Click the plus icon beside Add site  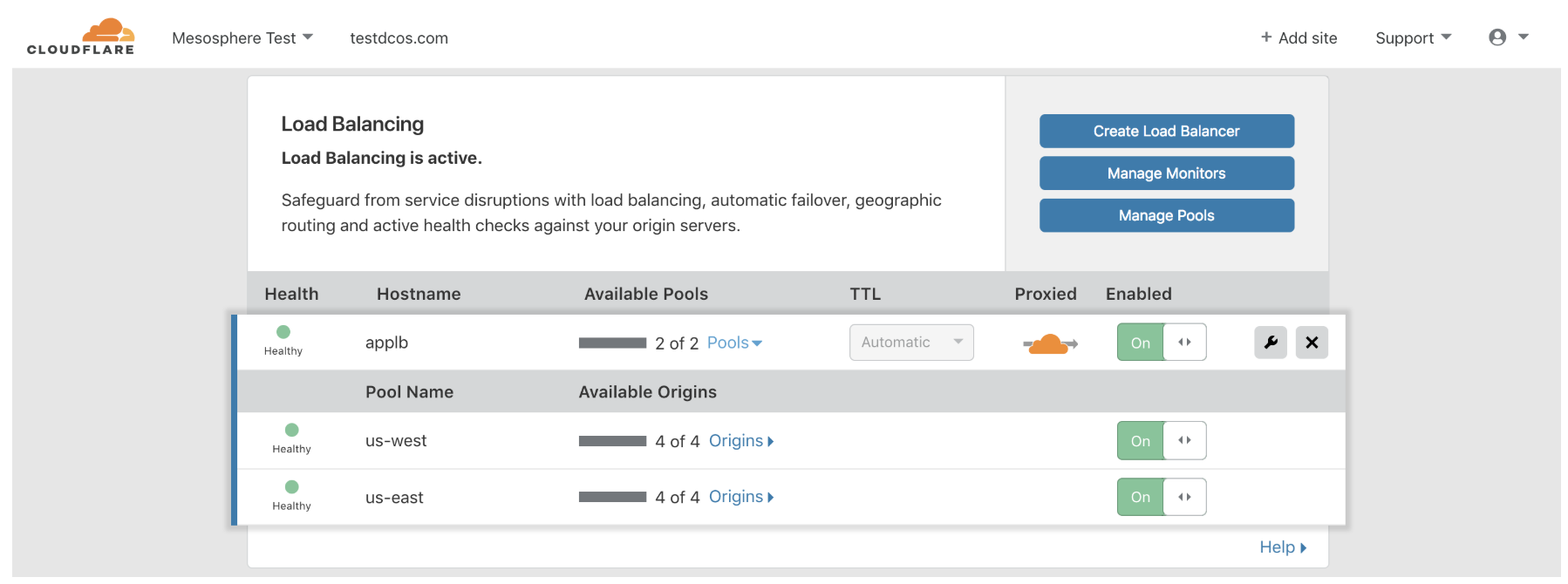1266,37
